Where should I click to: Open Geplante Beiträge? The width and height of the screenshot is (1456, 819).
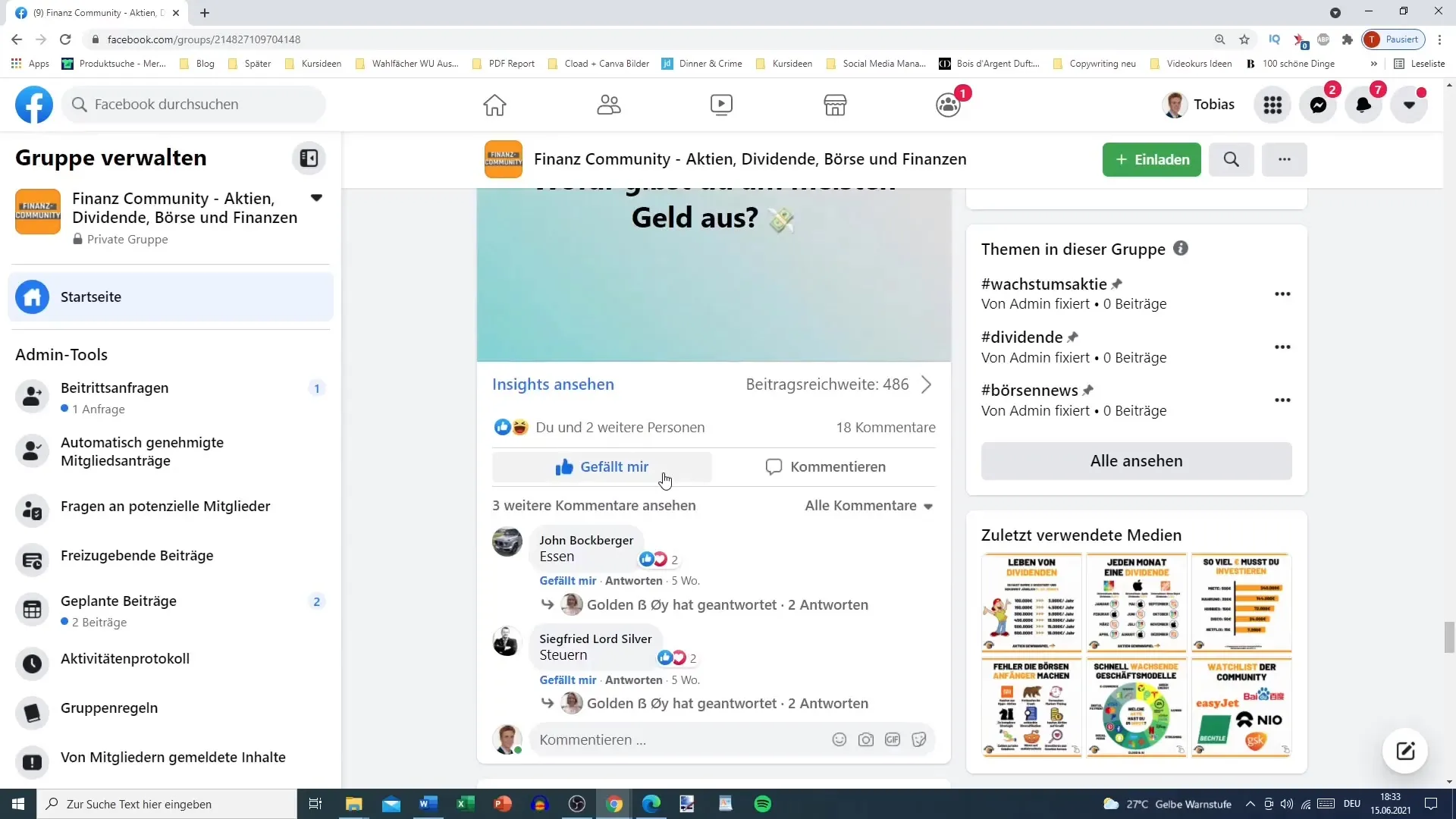[171, 610]
